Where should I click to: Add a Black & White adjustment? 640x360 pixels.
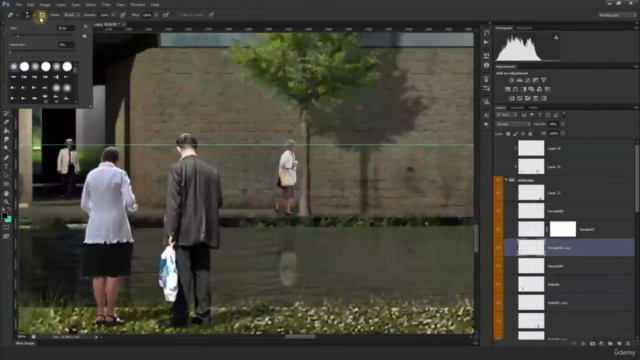[x=524, y=89]
